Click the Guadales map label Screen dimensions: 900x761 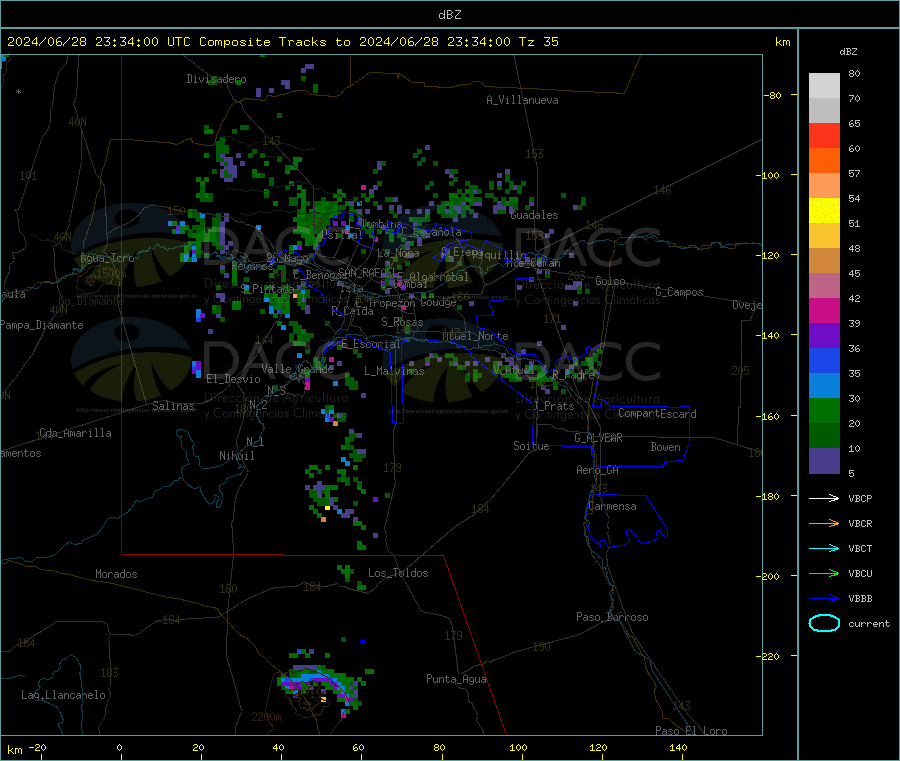tap(534, 215)
